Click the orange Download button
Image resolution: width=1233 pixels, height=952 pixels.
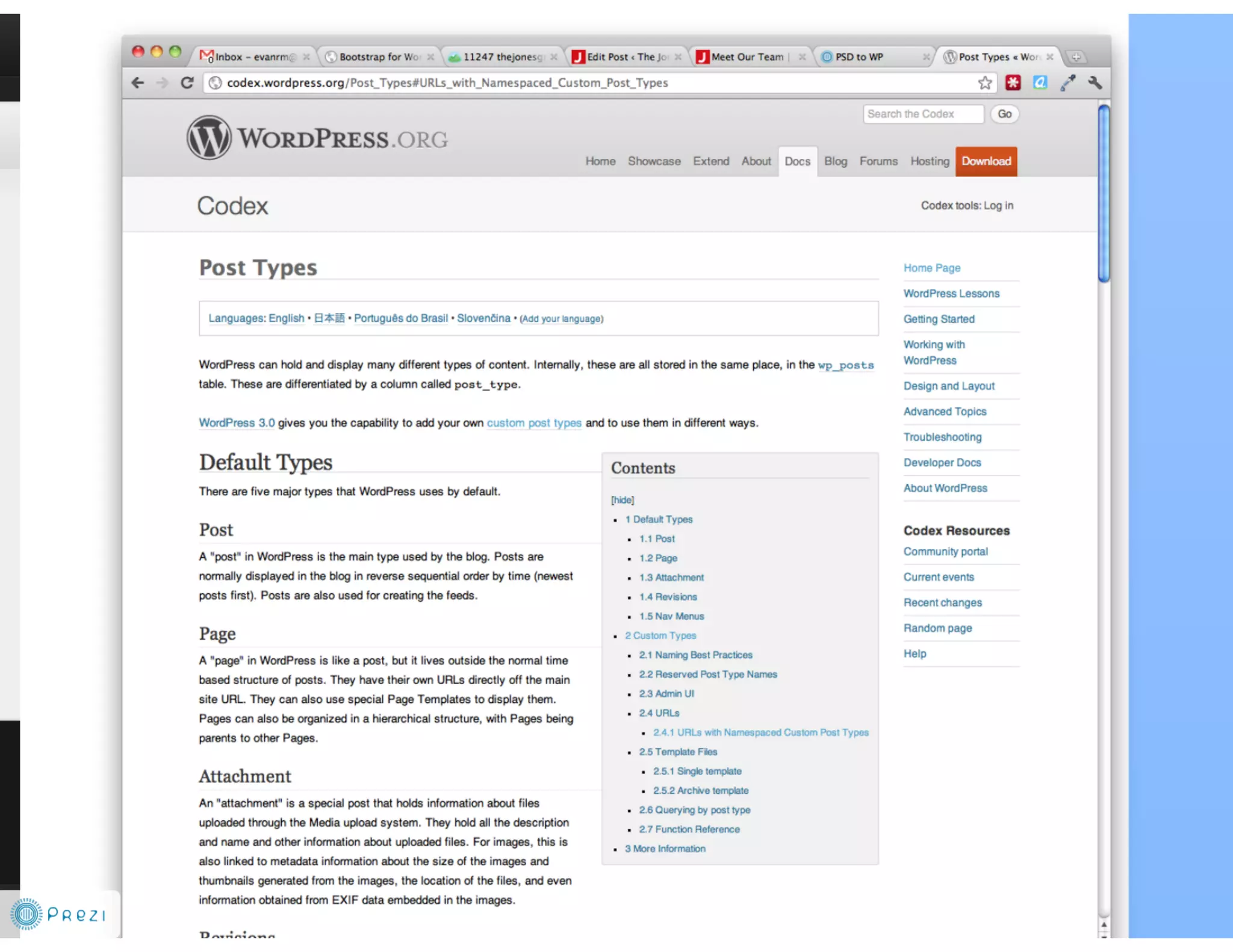986,161
